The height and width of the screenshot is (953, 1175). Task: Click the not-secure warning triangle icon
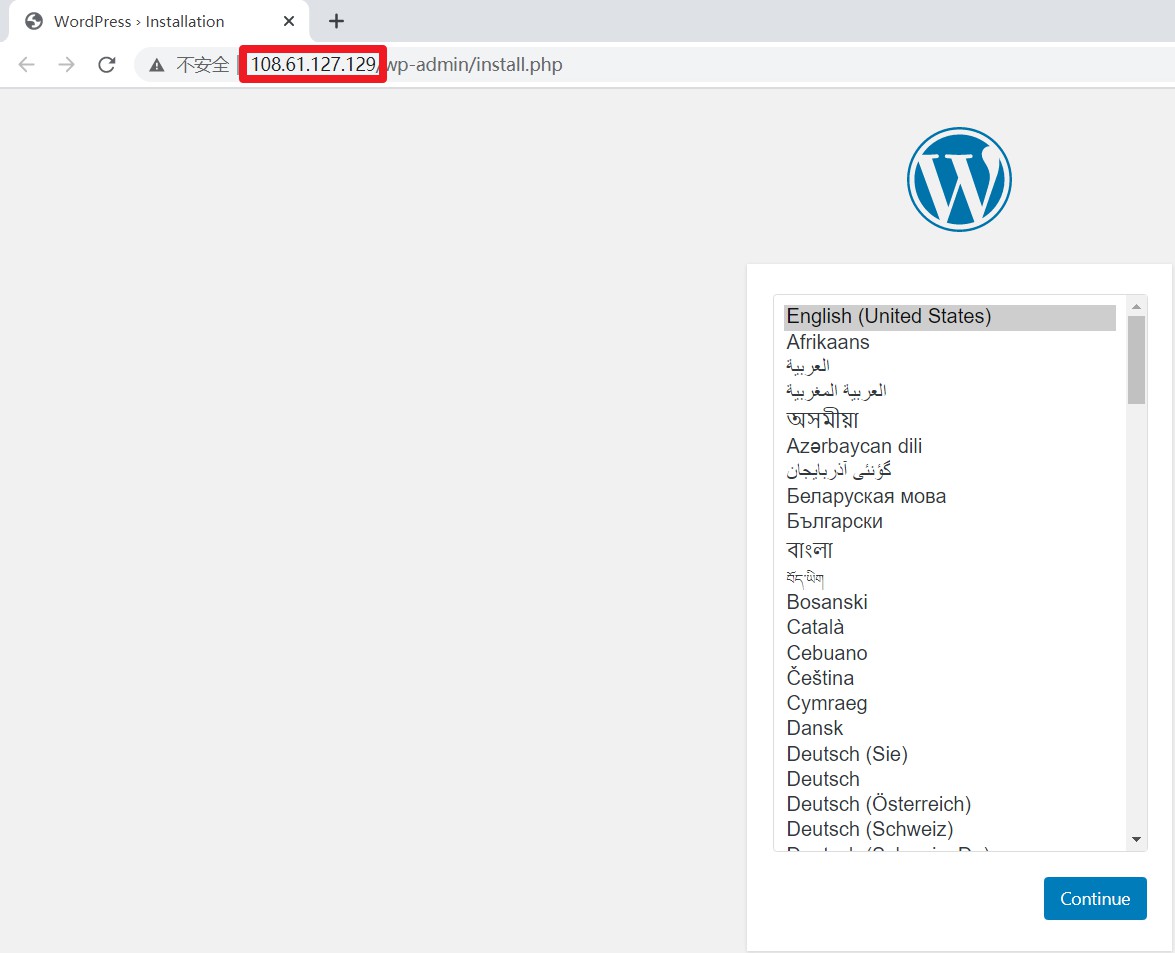[x=157, y=65]
